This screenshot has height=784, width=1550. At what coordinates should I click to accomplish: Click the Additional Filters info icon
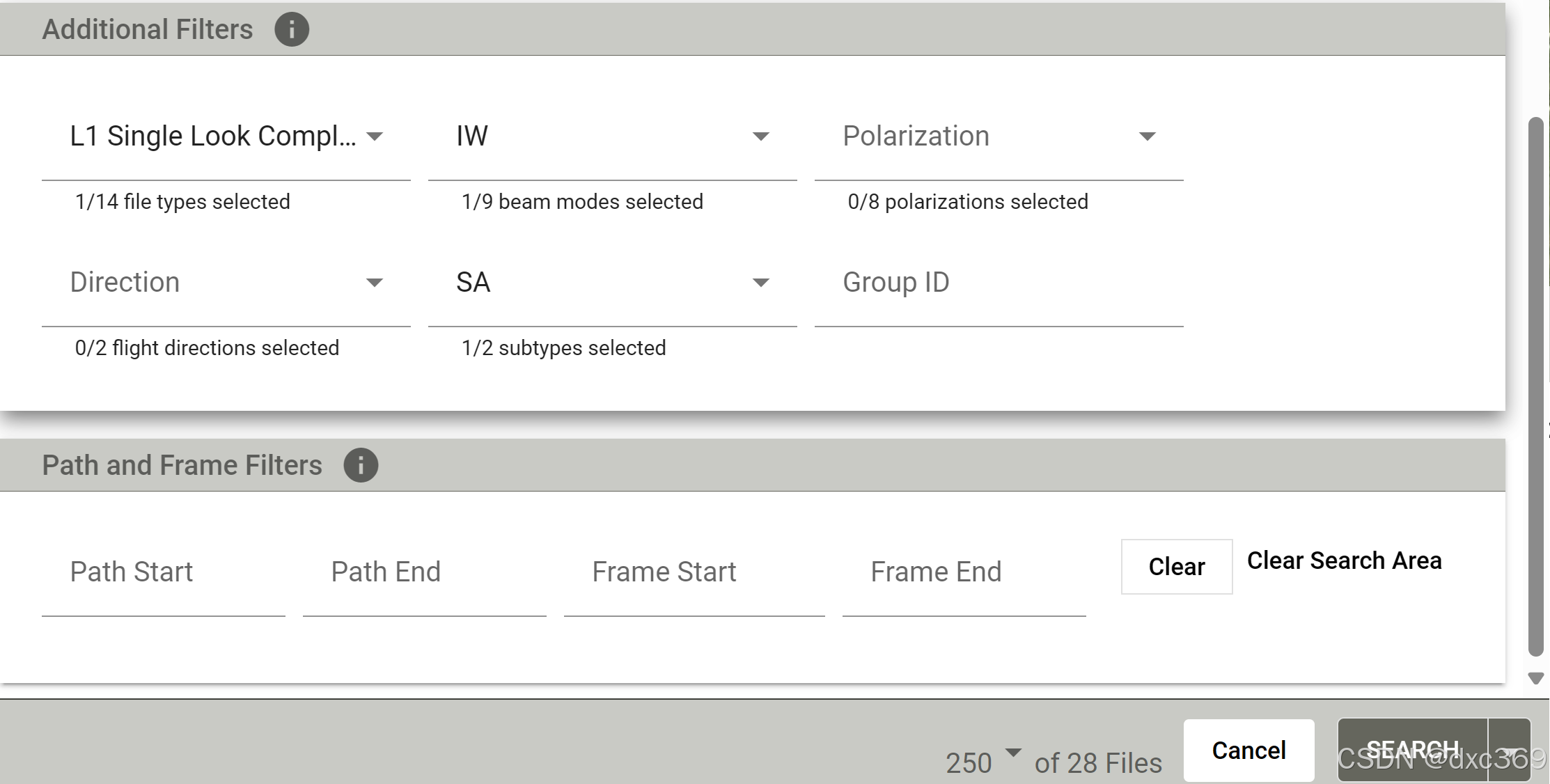tap(292, 29)
